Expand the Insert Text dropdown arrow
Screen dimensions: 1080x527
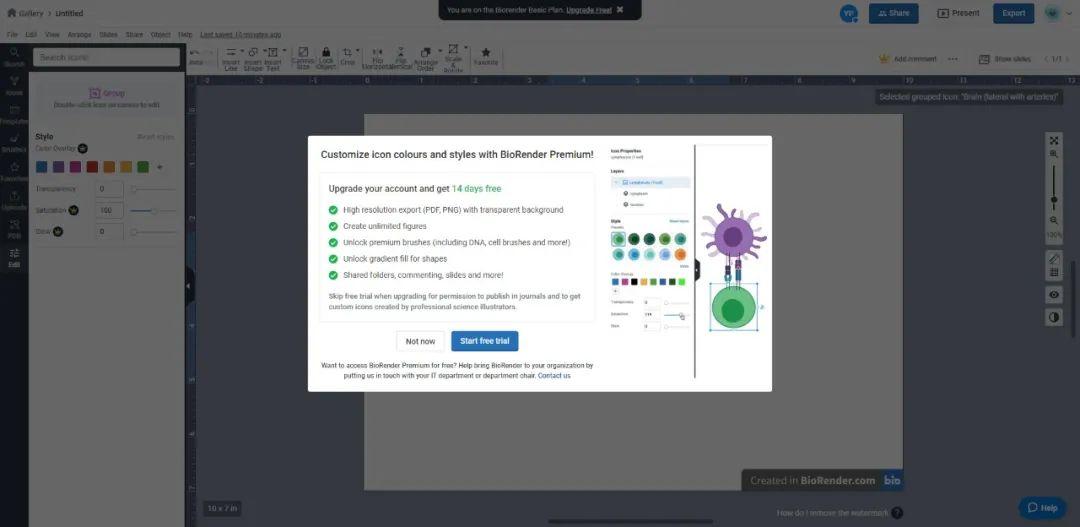point(283,51)
